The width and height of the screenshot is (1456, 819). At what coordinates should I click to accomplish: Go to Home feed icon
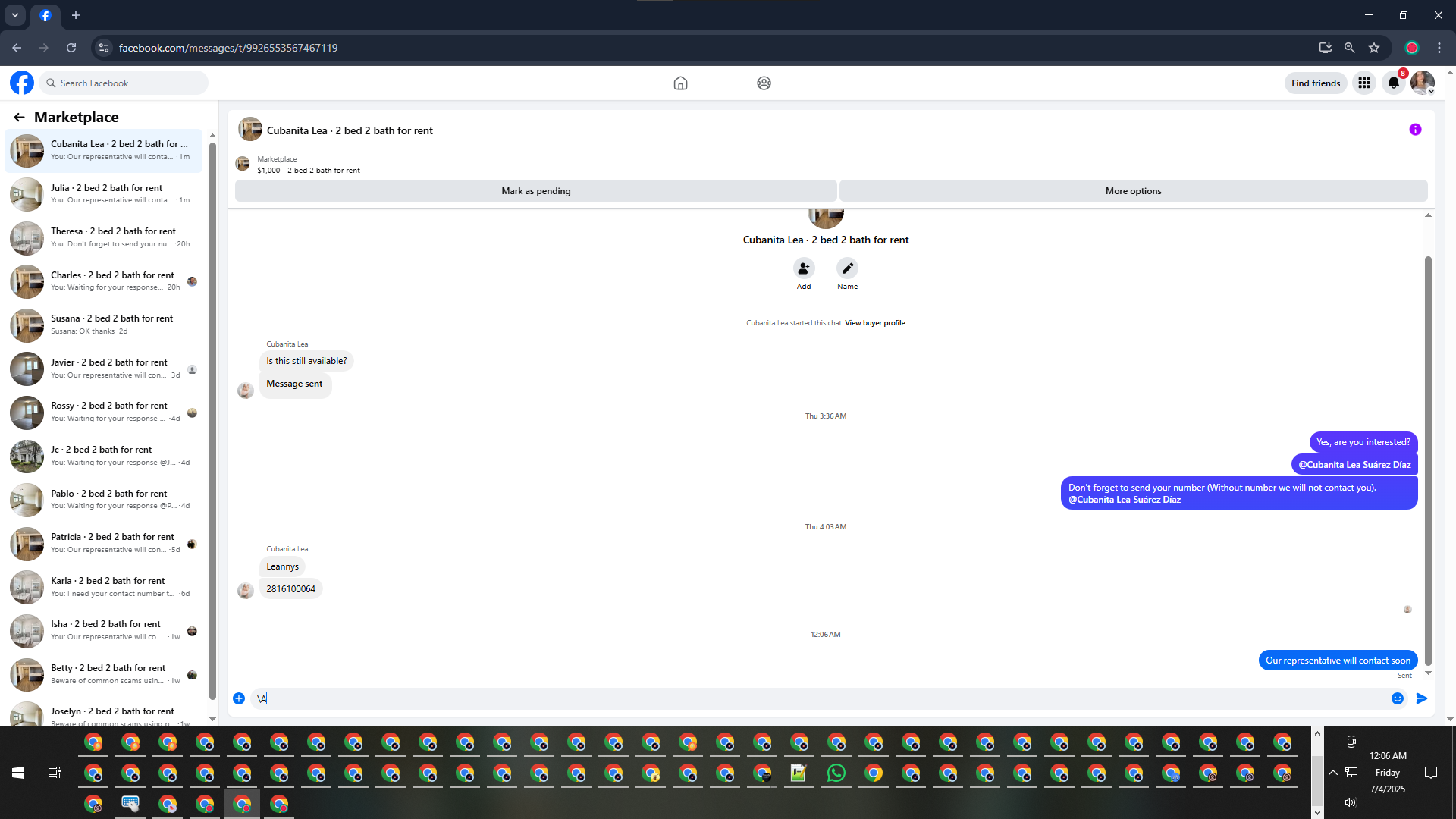(x=680, y=83)
